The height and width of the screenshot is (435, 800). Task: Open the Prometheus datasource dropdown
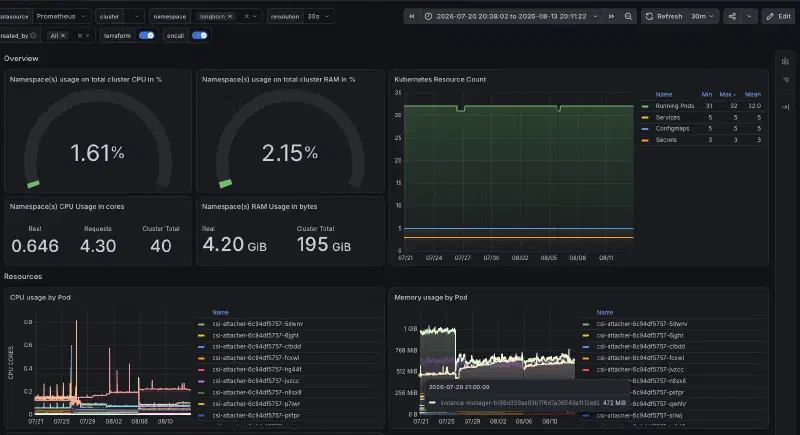coord(61,16)
